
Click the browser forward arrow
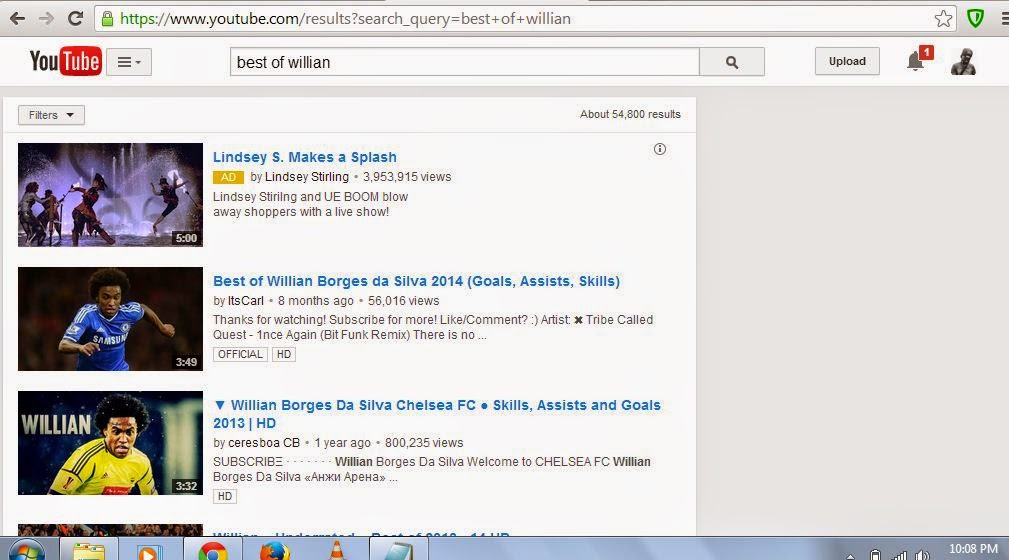coord(46,18)
